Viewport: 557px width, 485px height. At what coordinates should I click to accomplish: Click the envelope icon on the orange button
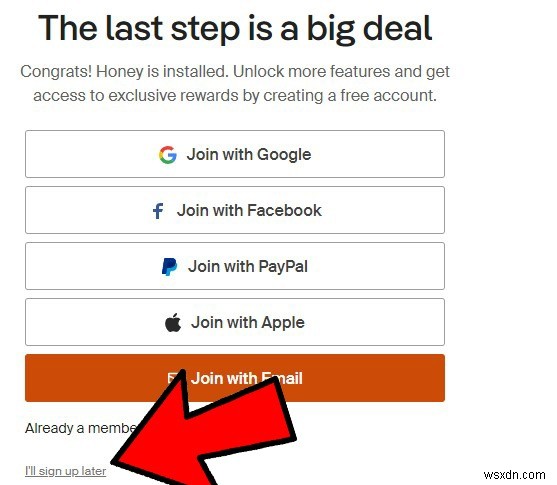point(172,378)
